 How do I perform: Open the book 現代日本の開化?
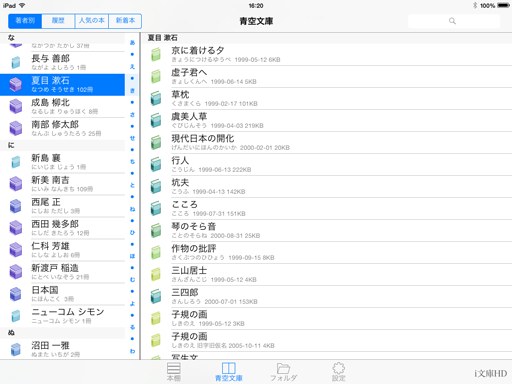[x=326, y=143]
